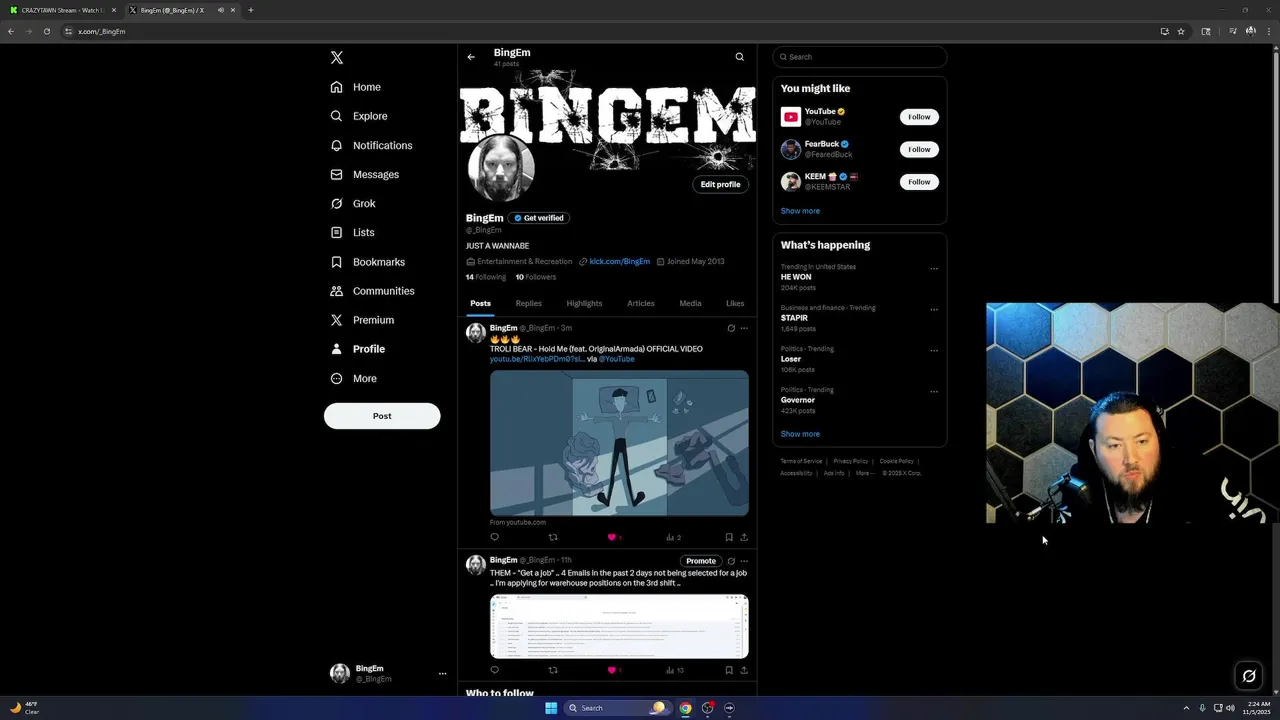The width and height of the screenshot is (1280, 720).
Task: Repost the Get a job post
Action: tap(553, 670)
